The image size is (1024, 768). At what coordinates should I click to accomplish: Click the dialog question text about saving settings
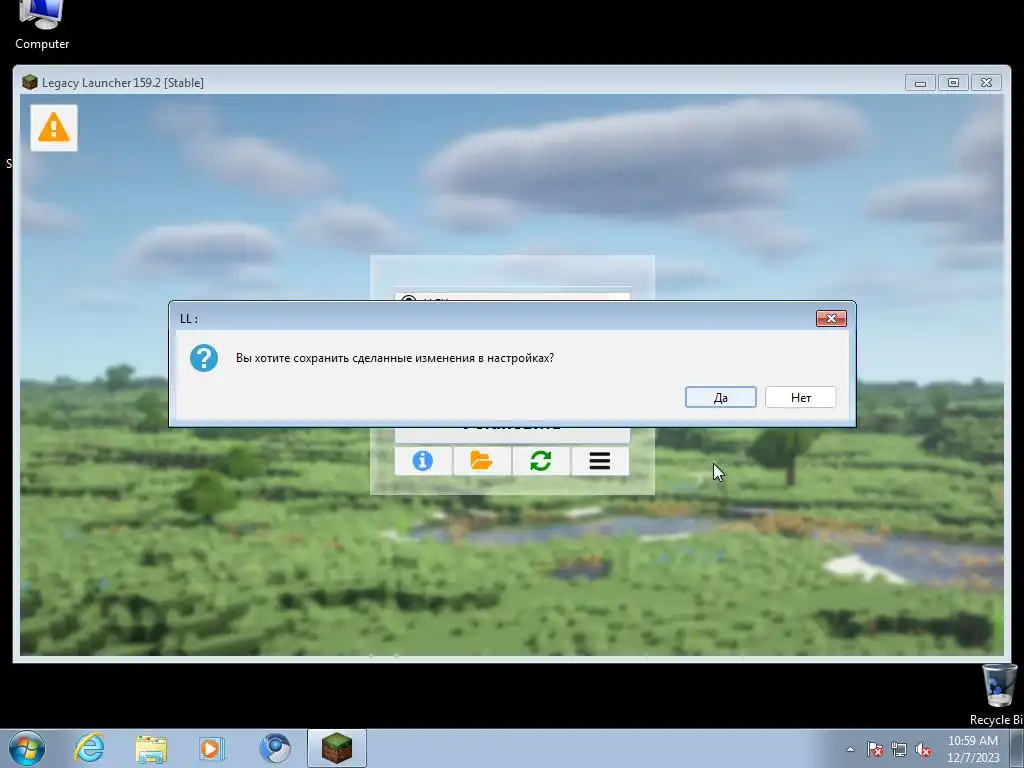pos(394,358)
